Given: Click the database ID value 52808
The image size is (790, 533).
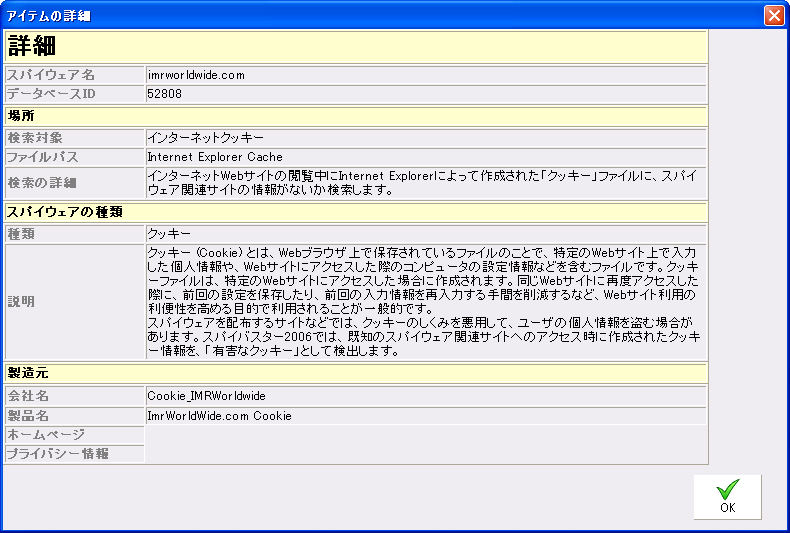Looking at the screenshot, I should coord(164,94).
